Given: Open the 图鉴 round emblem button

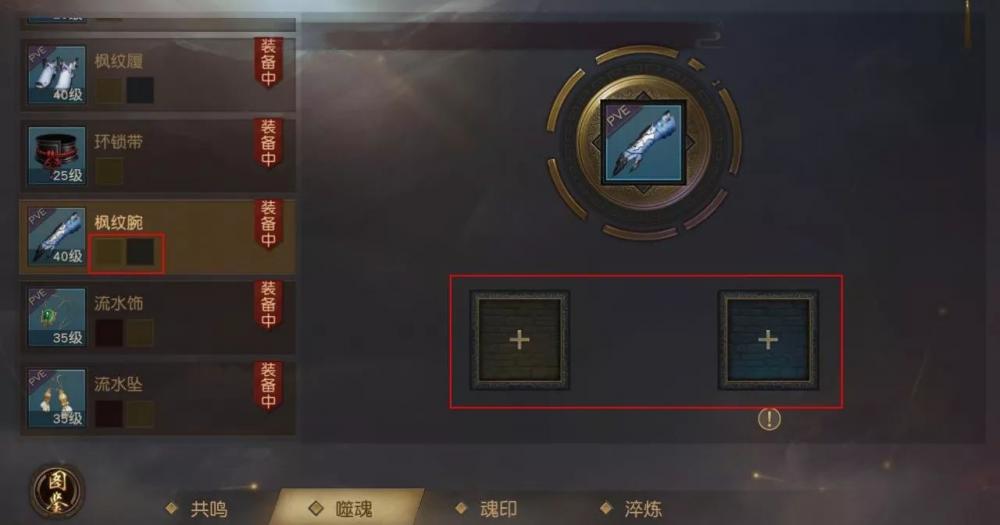Looking at the screenshot, I should click(x=57, y=491).
